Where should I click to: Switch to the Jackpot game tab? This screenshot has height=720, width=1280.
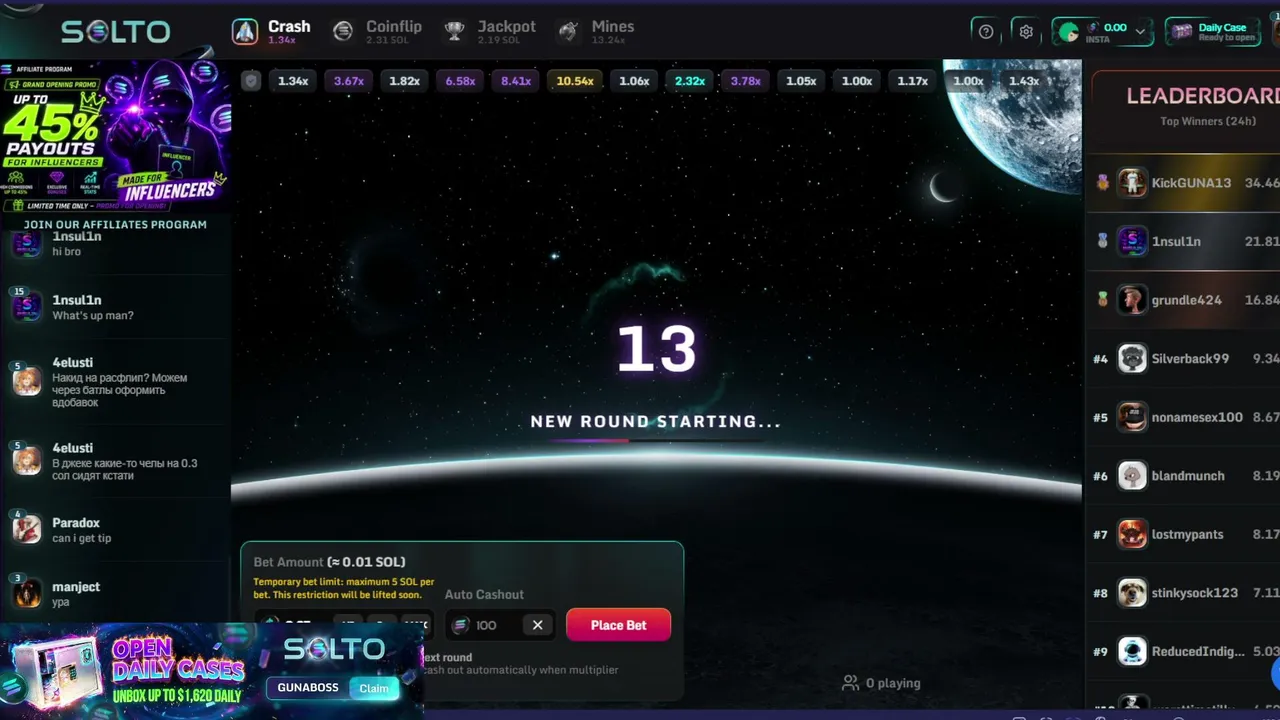[490, 32]
